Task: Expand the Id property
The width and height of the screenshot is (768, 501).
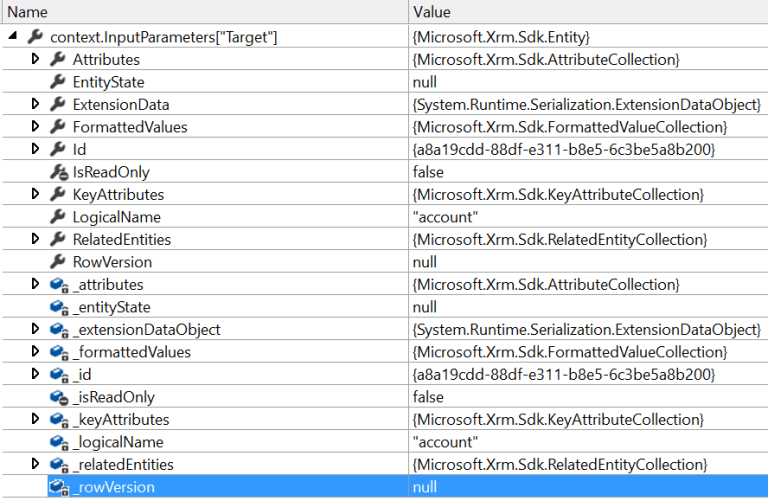Action: (35, 149)
